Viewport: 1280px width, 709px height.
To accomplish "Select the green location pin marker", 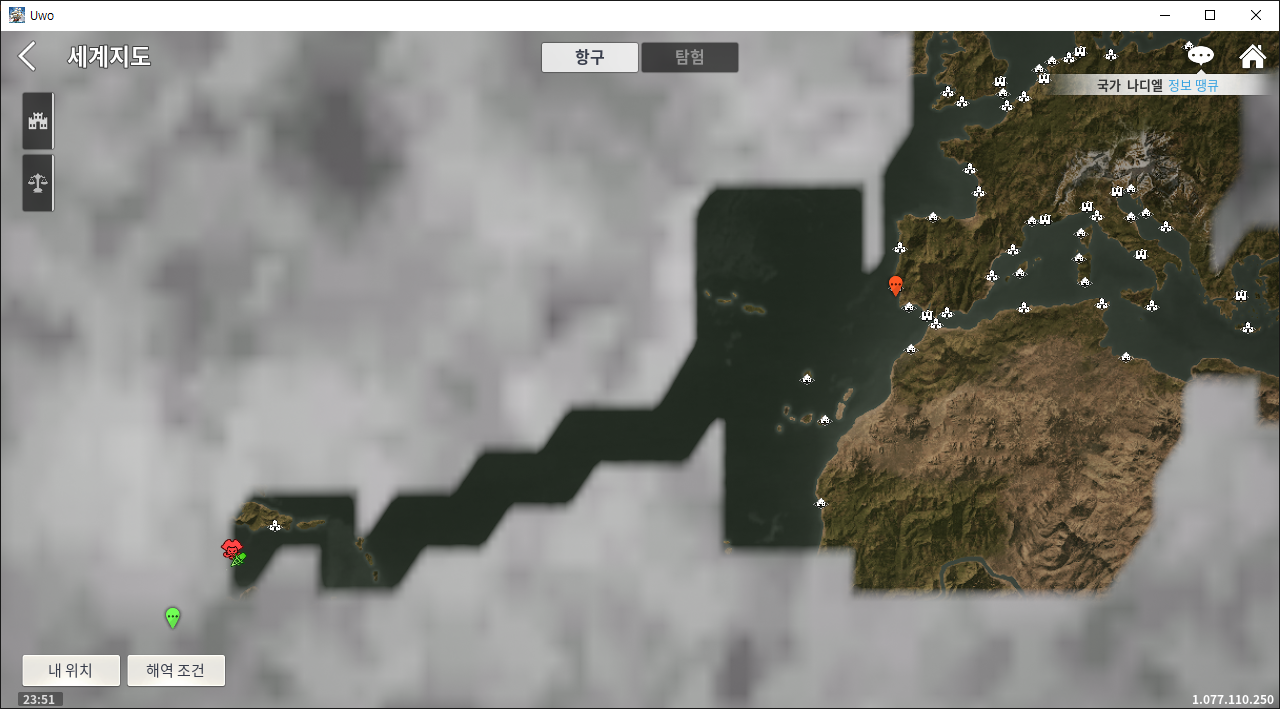I will [x=173, y=618].
